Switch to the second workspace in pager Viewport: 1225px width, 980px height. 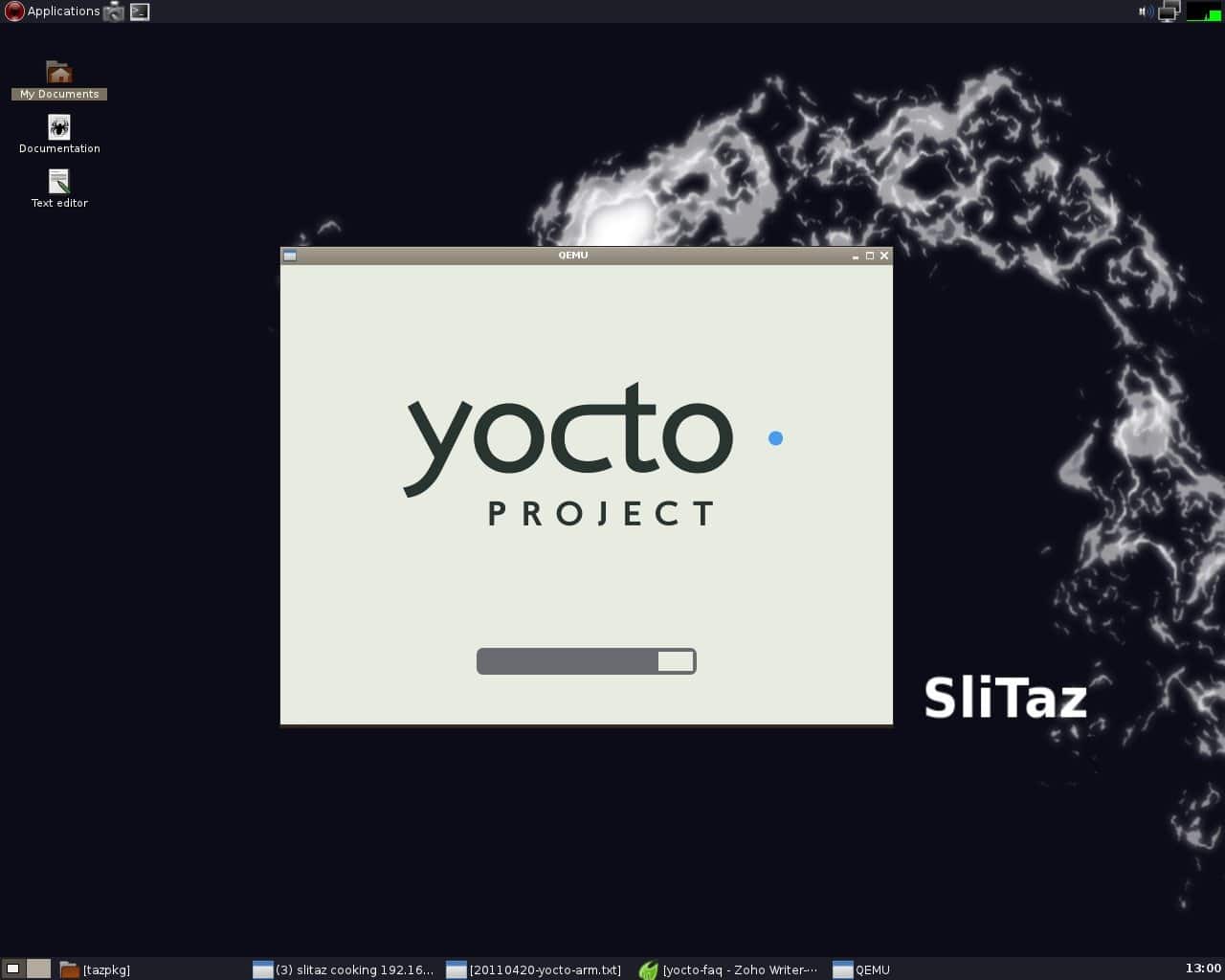tap(38, 969)
